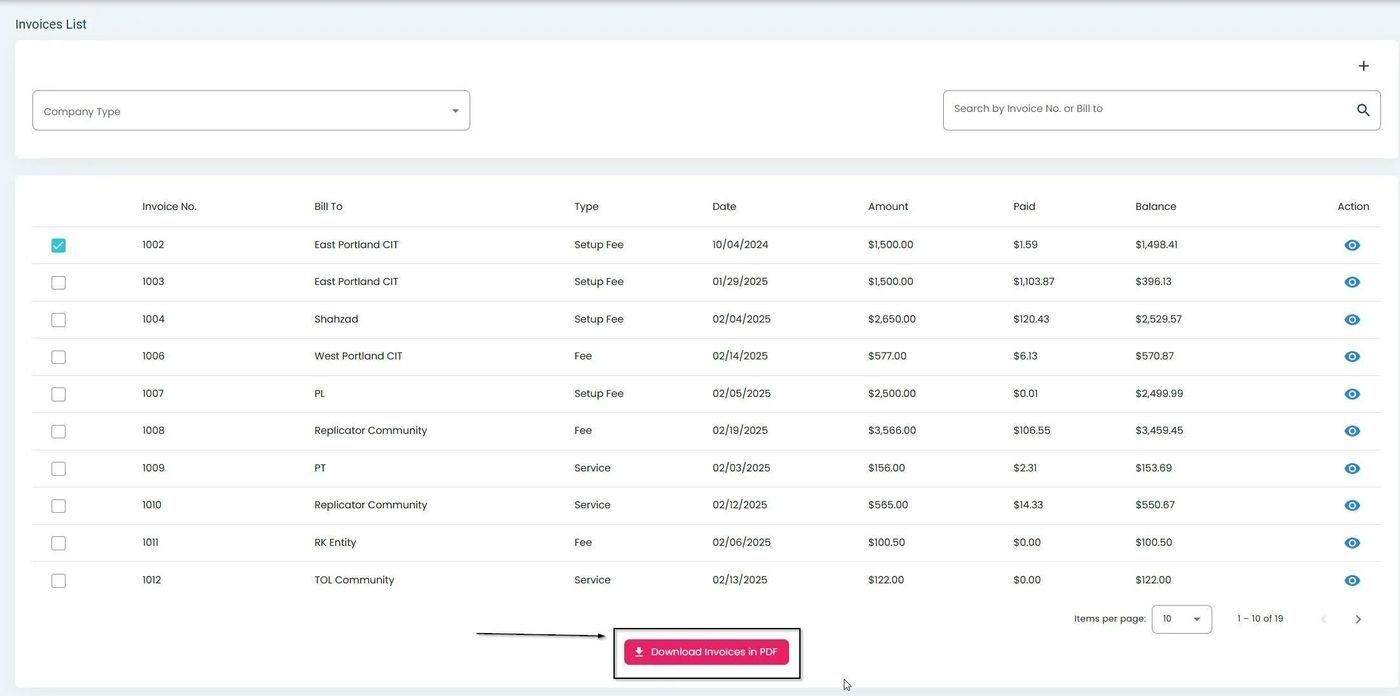Viewport: 1400px width, 696px height.
Task: Click the eye icon on invoice 1012
Action: tap(1351, 579)
